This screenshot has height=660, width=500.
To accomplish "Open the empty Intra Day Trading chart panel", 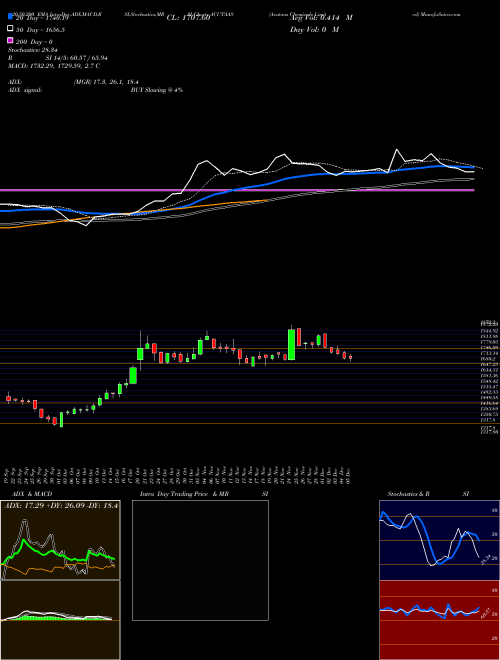I will 200,560.
